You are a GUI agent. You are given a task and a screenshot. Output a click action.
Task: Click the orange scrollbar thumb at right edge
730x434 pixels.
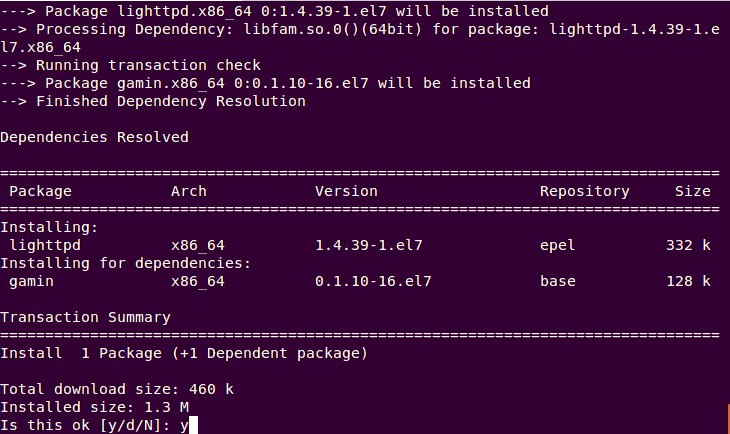point(726,420)
